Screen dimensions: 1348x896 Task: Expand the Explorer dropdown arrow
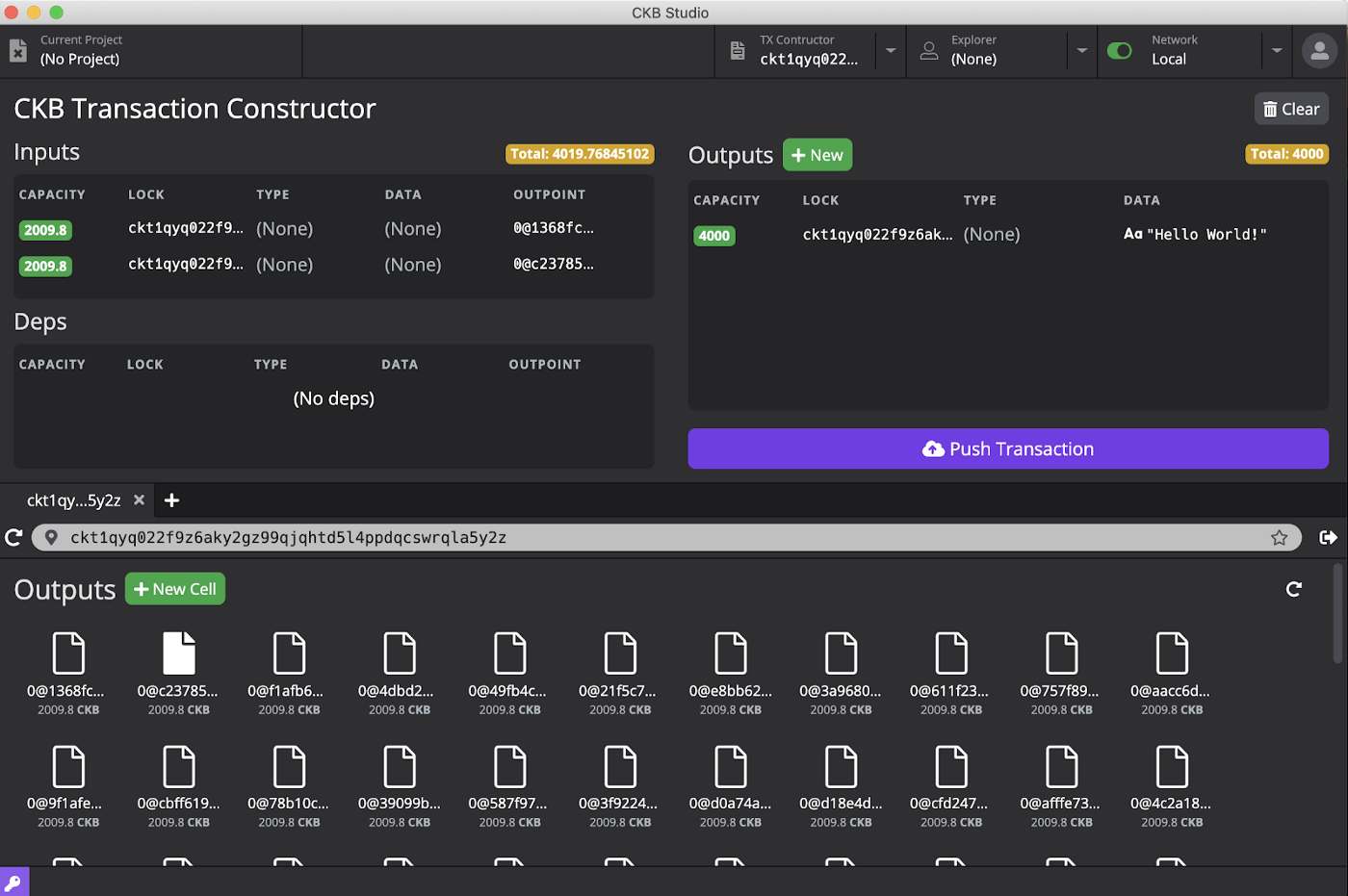(x=1081, y=50)
